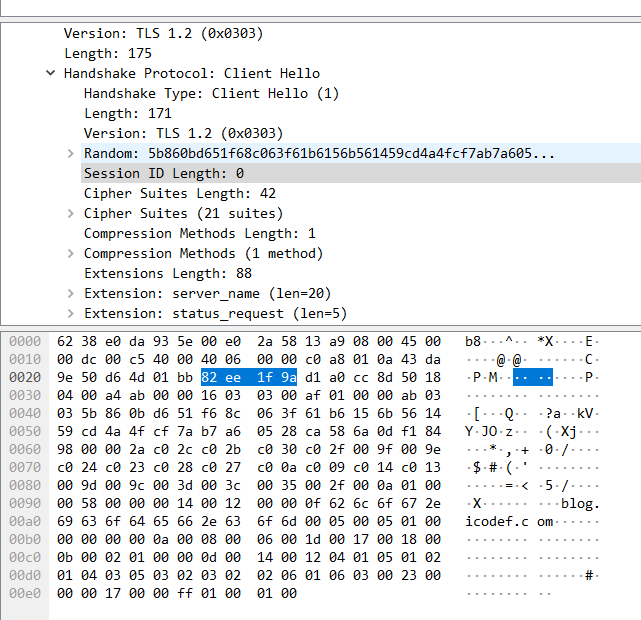This screenshot has width=641, height=620.
Task: Select Cipher Suites Length: 42 row
Action: point(180,193)
